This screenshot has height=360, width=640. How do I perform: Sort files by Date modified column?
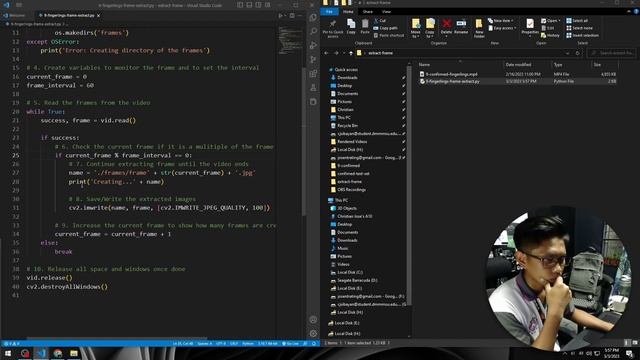tap(518, 64)
